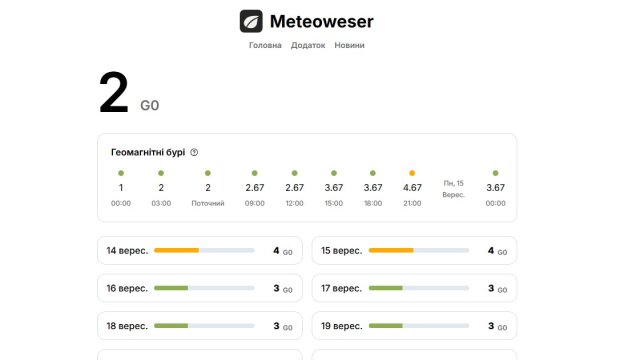Screen dimensions: 620x360
Task: Click the Meteoweser leaf logo icon
Action: pos(251,21)
